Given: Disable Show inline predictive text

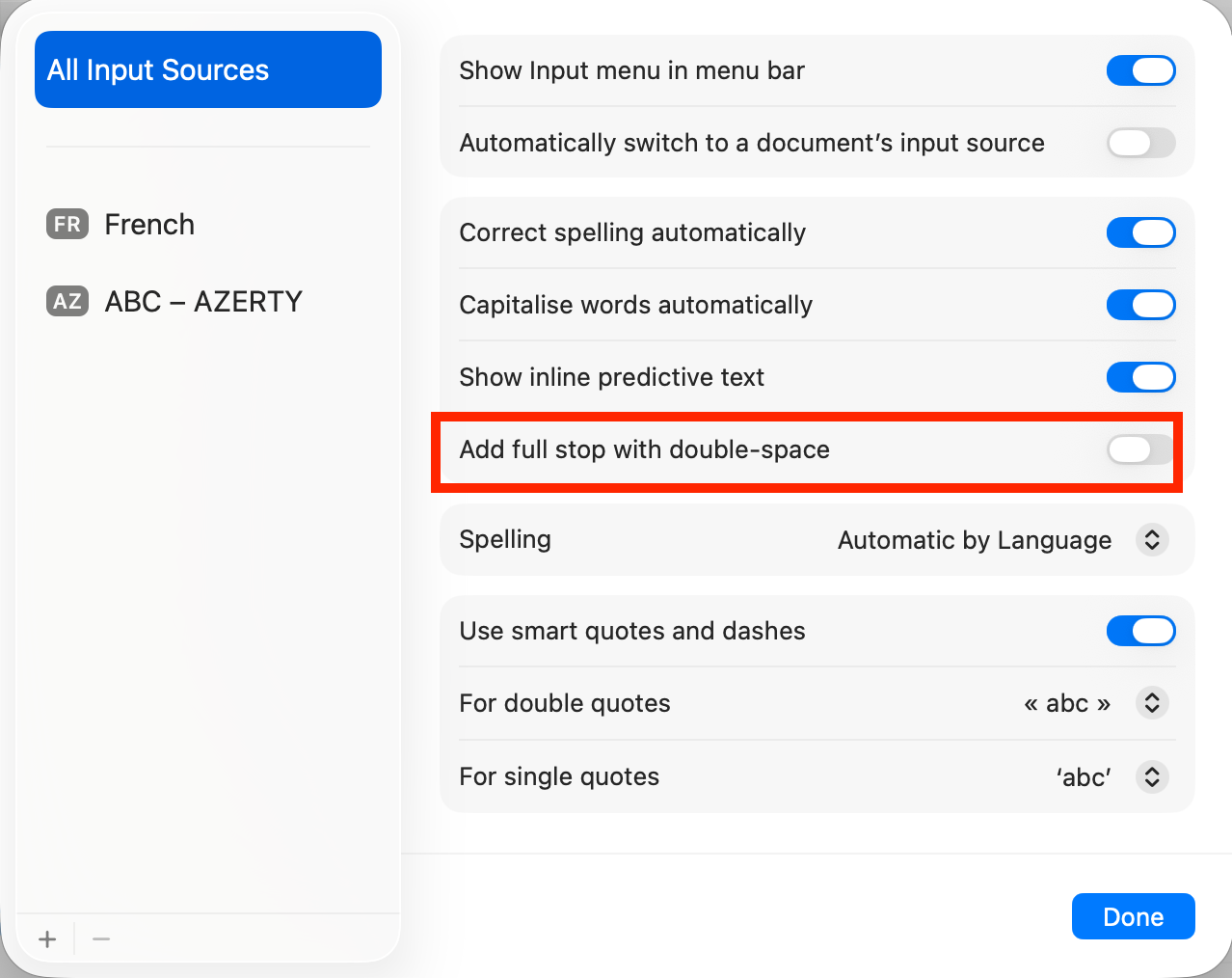Looking at the screenshot, I should (x=1140, y=377).
